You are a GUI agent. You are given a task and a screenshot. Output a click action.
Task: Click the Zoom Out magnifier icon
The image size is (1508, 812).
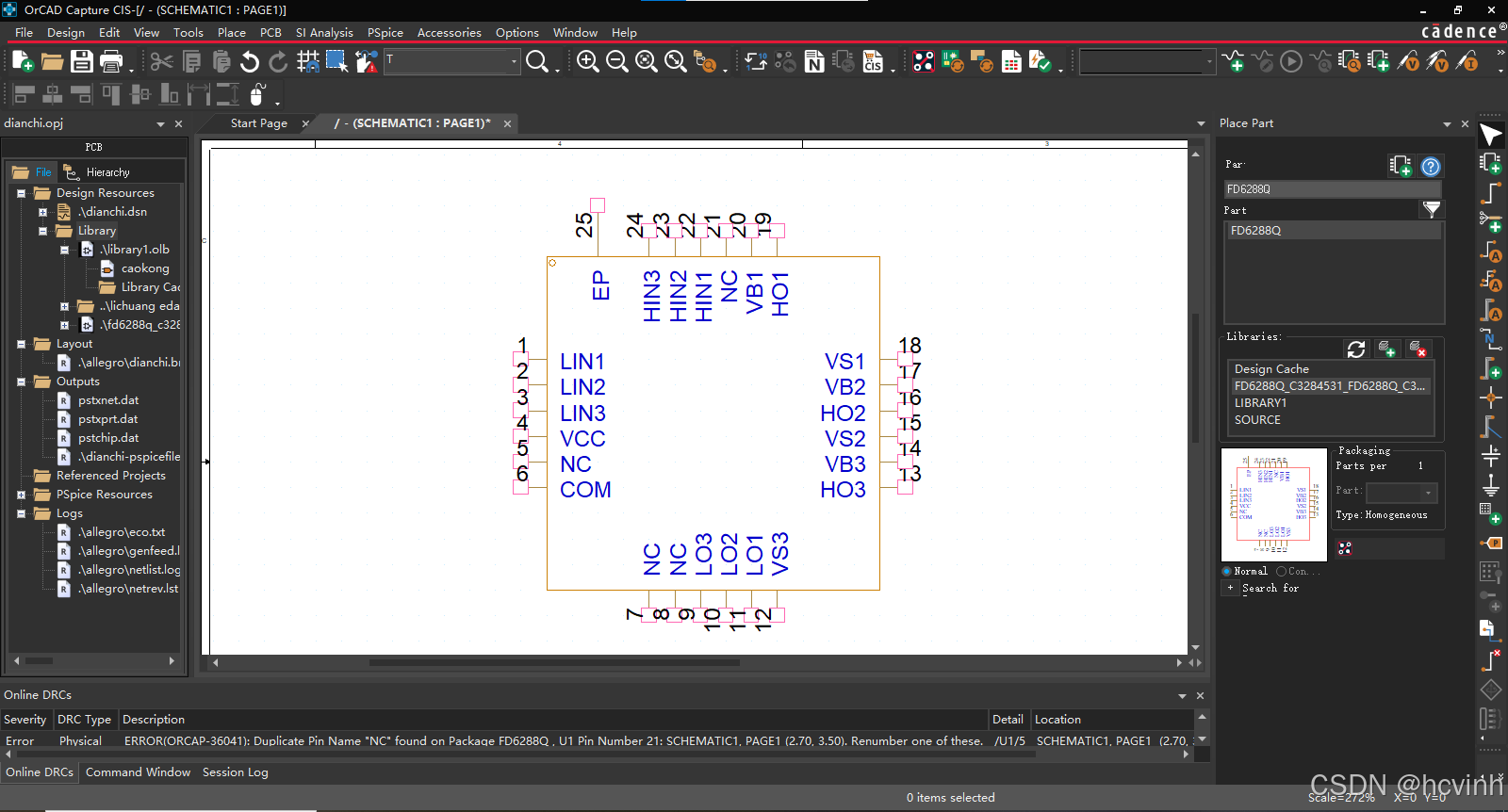pyautogui.click(x=616, y=61)
